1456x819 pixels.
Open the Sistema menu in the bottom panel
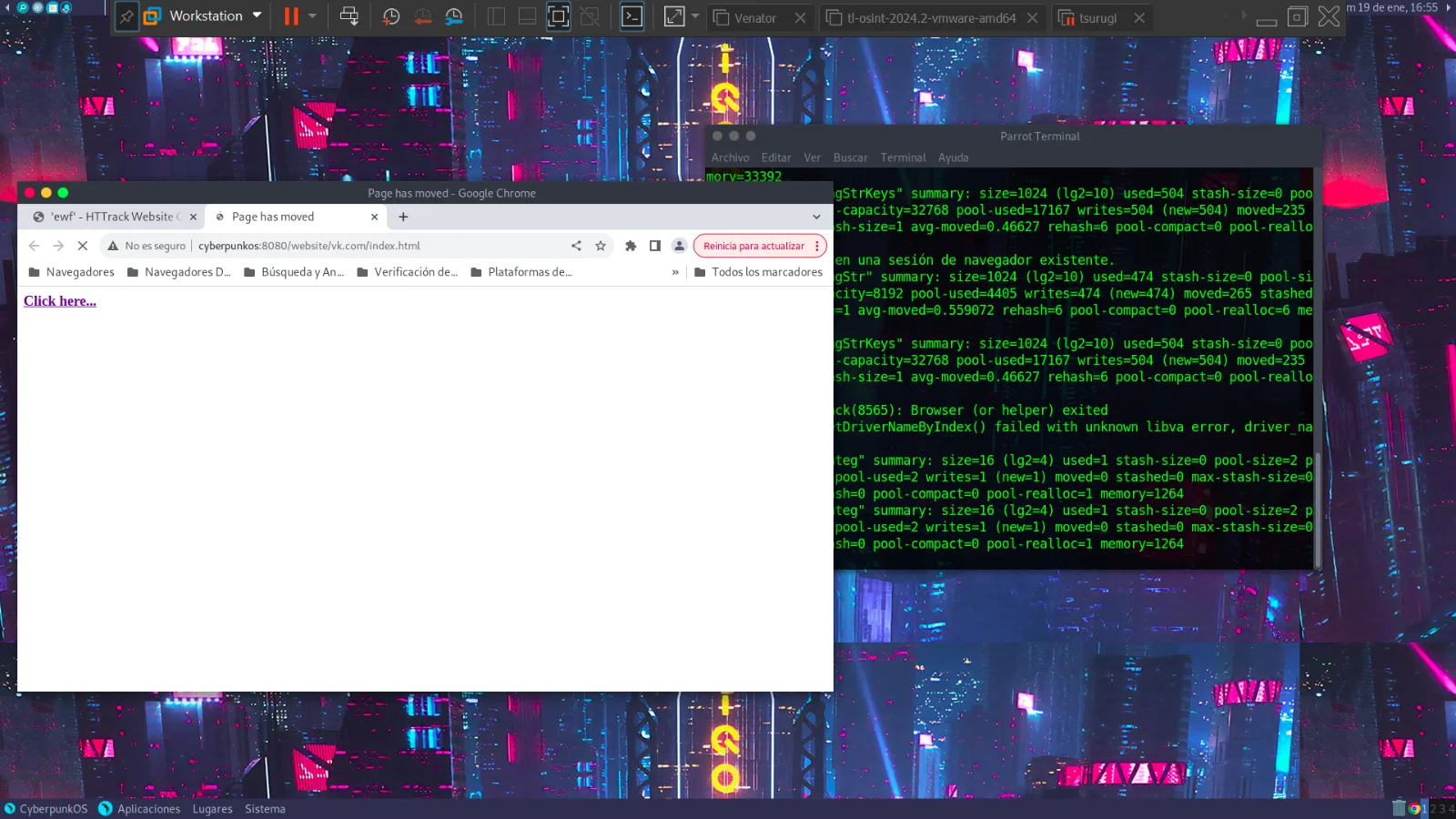pos(265,809)
